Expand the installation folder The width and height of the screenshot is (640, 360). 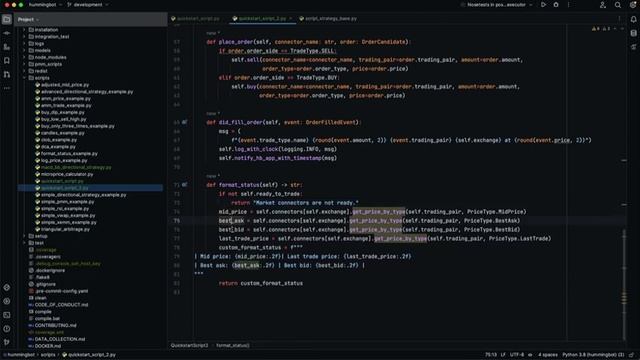[x=24, y=30]
